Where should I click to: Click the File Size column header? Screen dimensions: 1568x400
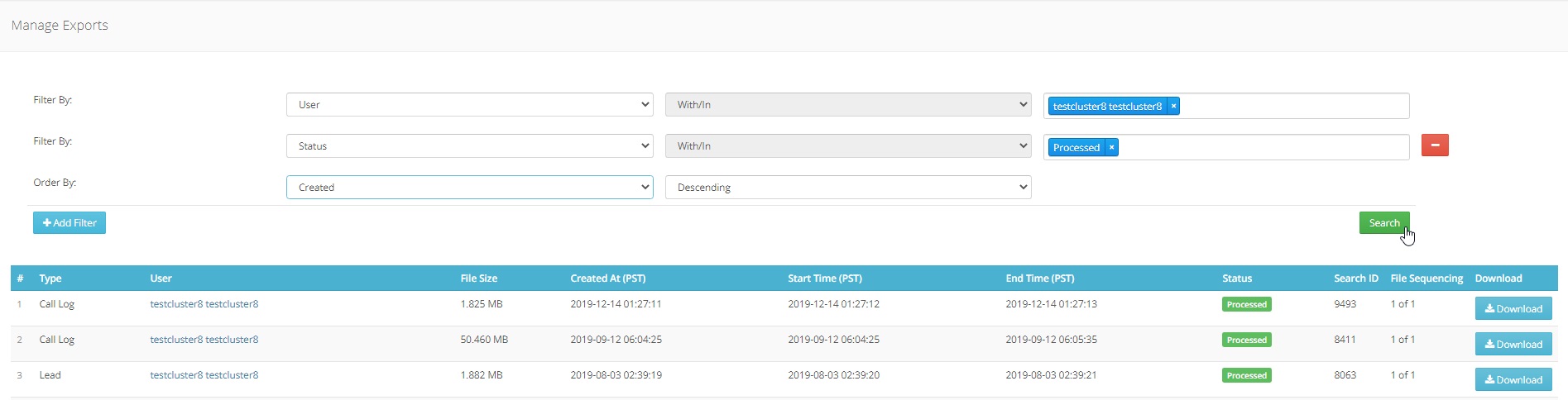[479, 279]
